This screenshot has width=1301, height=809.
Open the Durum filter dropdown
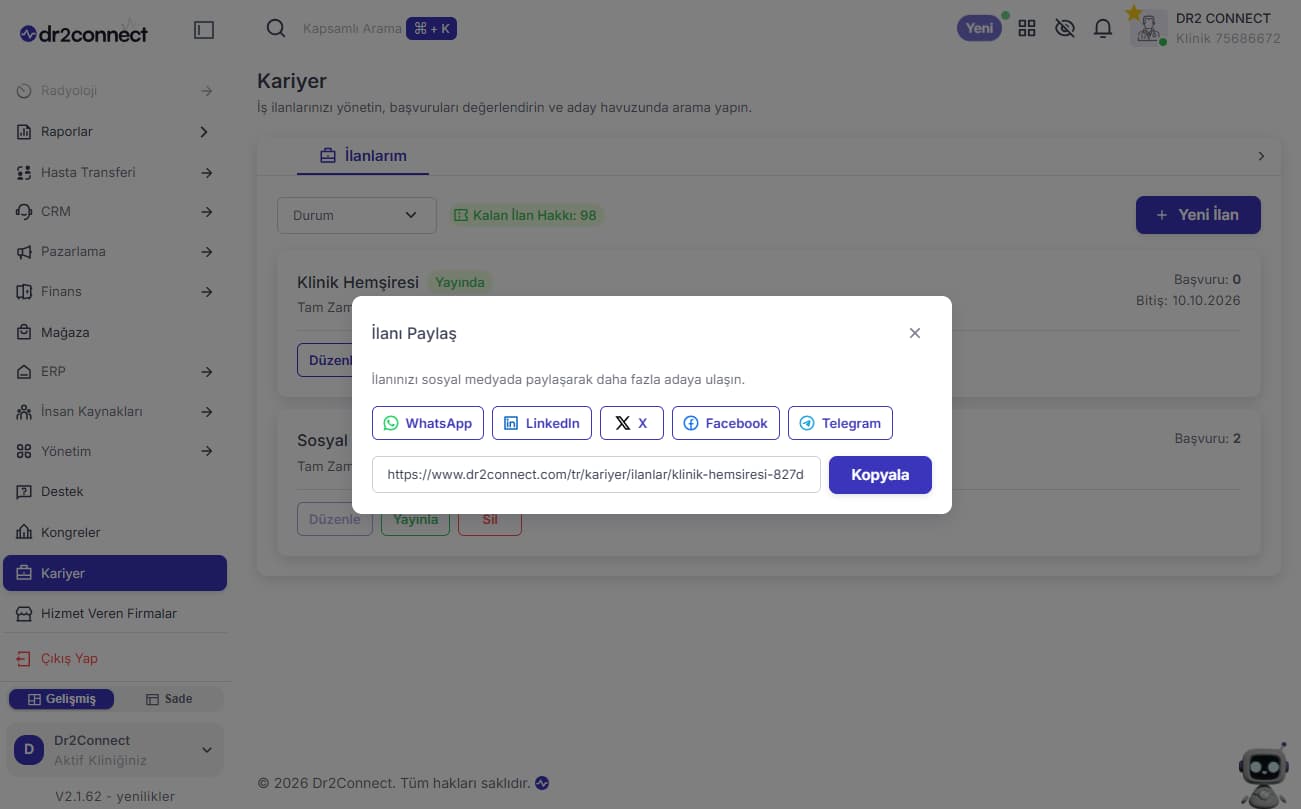tap(357, 215)
